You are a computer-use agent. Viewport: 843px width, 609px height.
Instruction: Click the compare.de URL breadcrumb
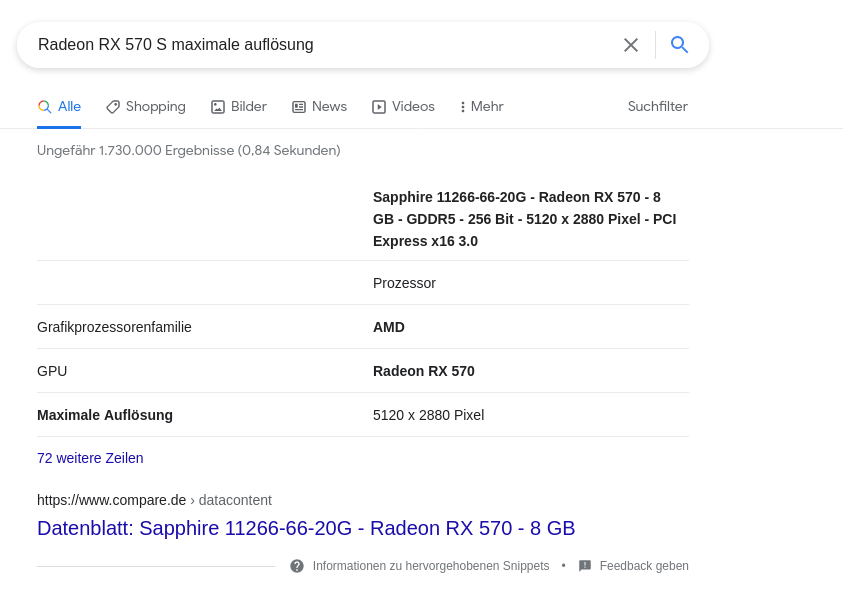point(154,500)
